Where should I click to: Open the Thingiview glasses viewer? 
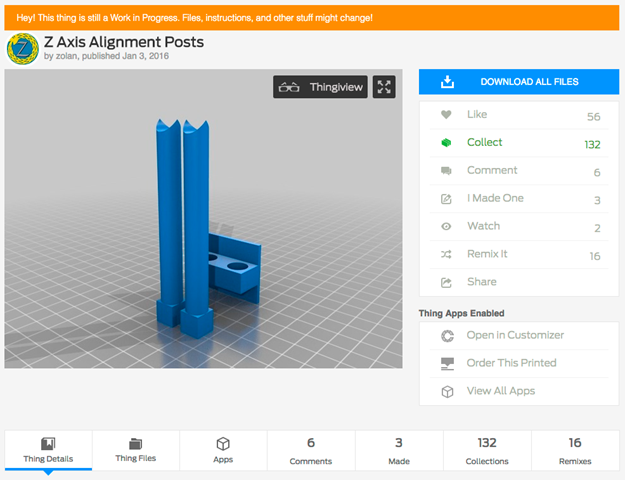point(320,87)
